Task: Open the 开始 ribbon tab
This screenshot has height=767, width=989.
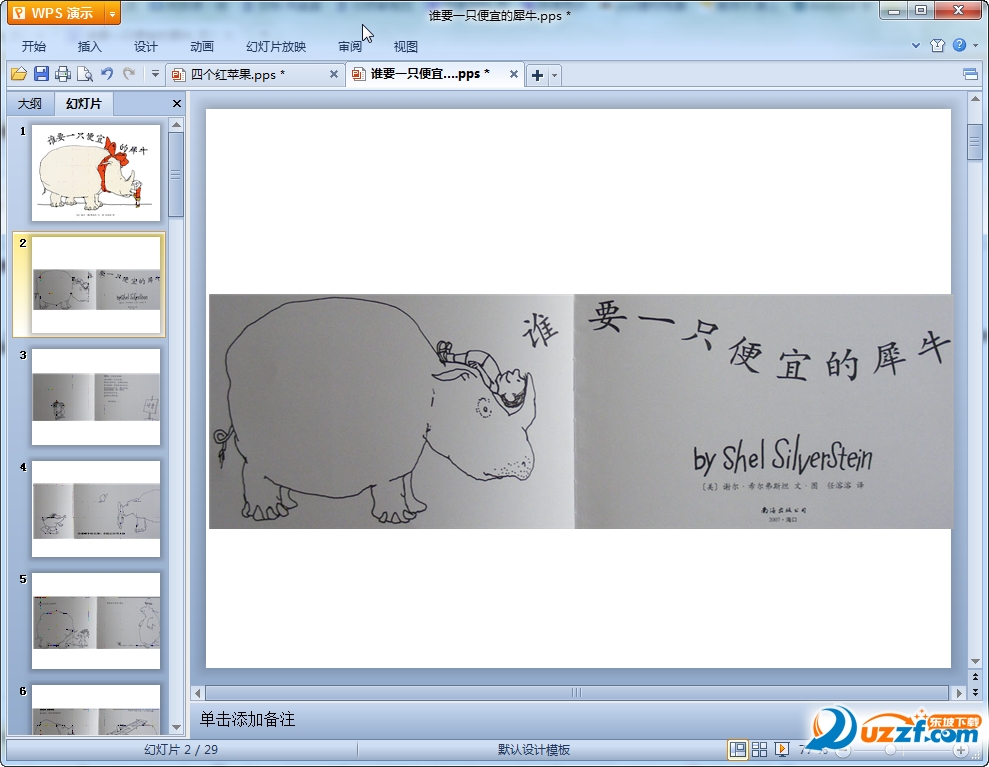Action: [x=33, y=46]
